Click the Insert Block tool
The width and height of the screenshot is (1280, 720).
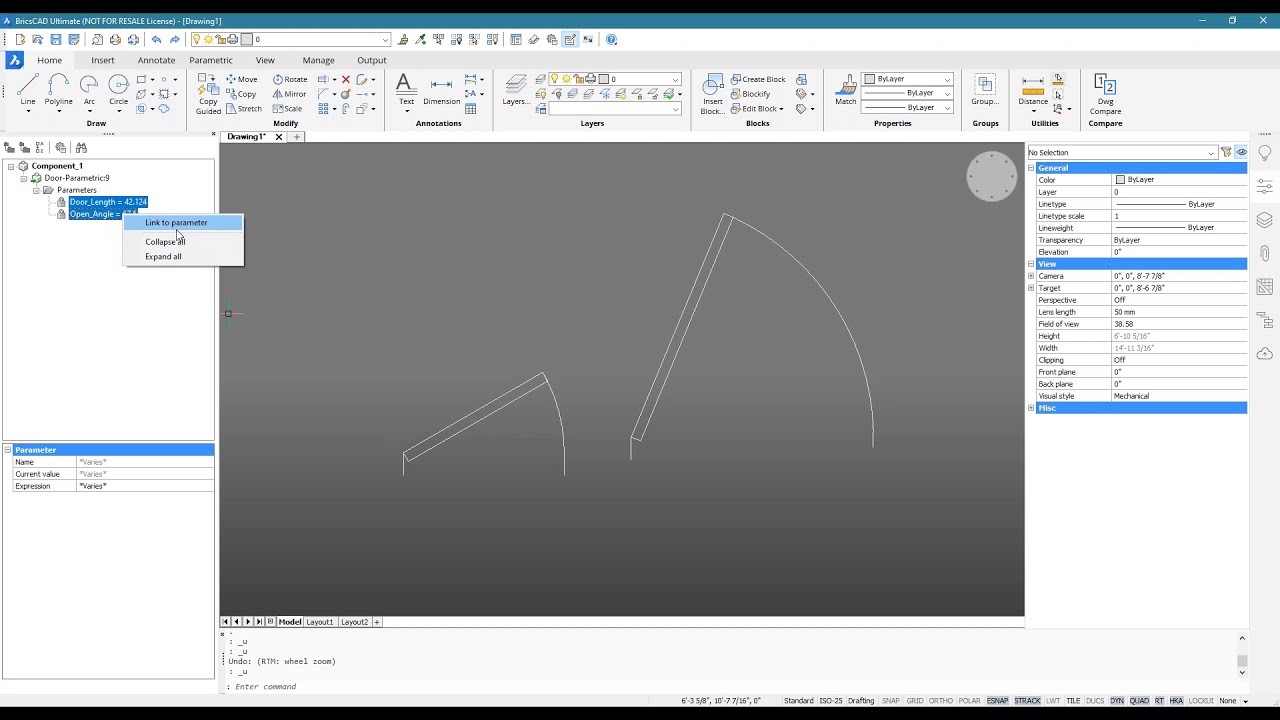click(712, 94)
